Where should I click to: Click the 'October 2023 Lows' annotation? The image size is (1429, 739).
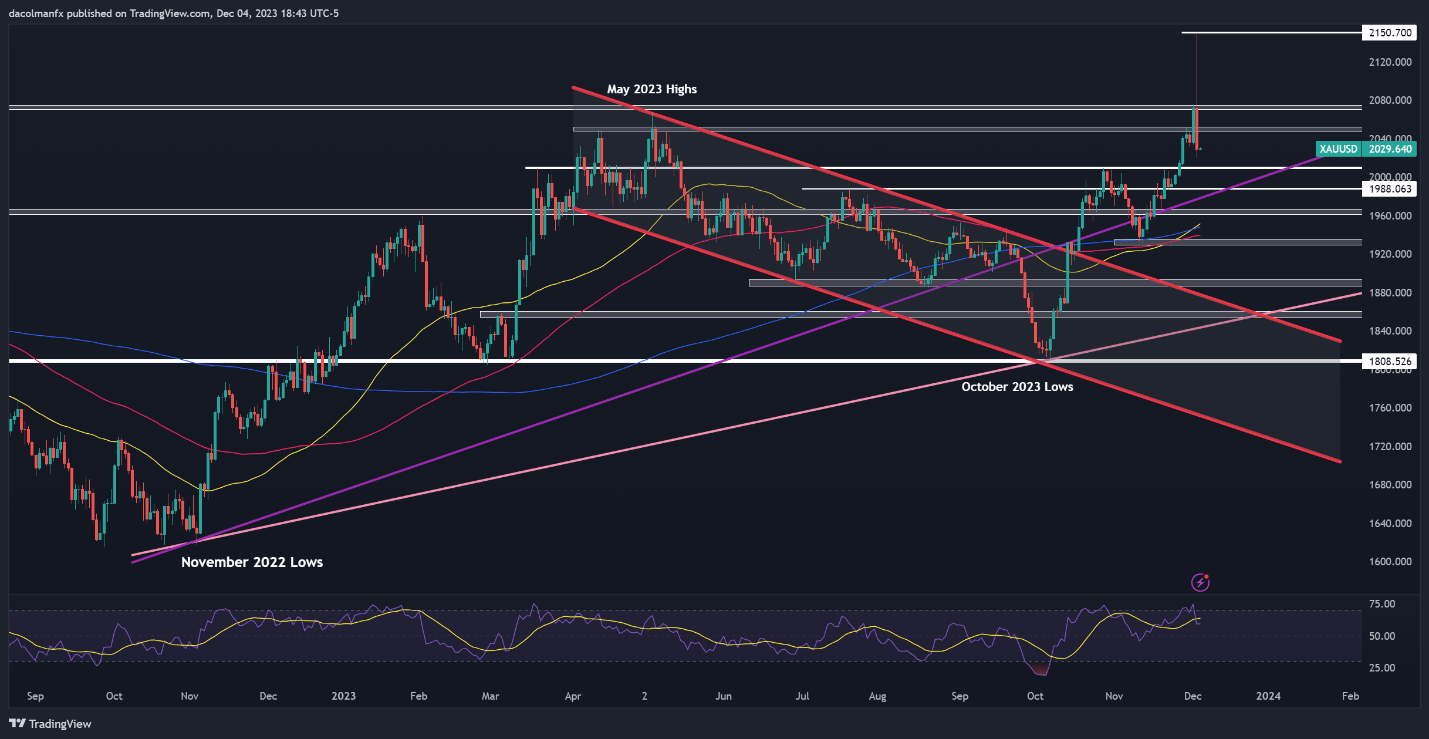[x=1017, y=386]
